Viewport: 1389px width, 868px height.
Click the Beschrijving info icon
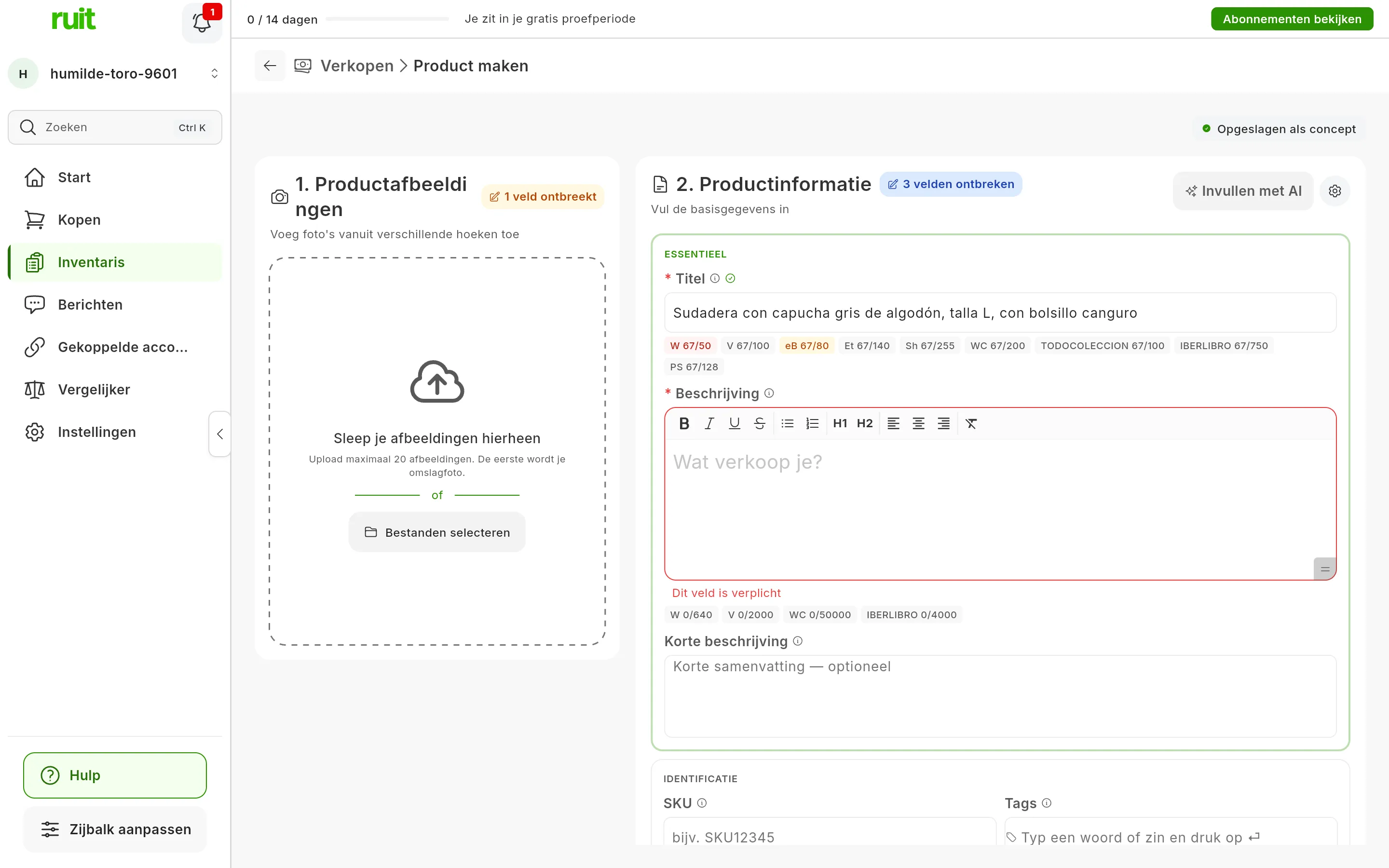769,393
